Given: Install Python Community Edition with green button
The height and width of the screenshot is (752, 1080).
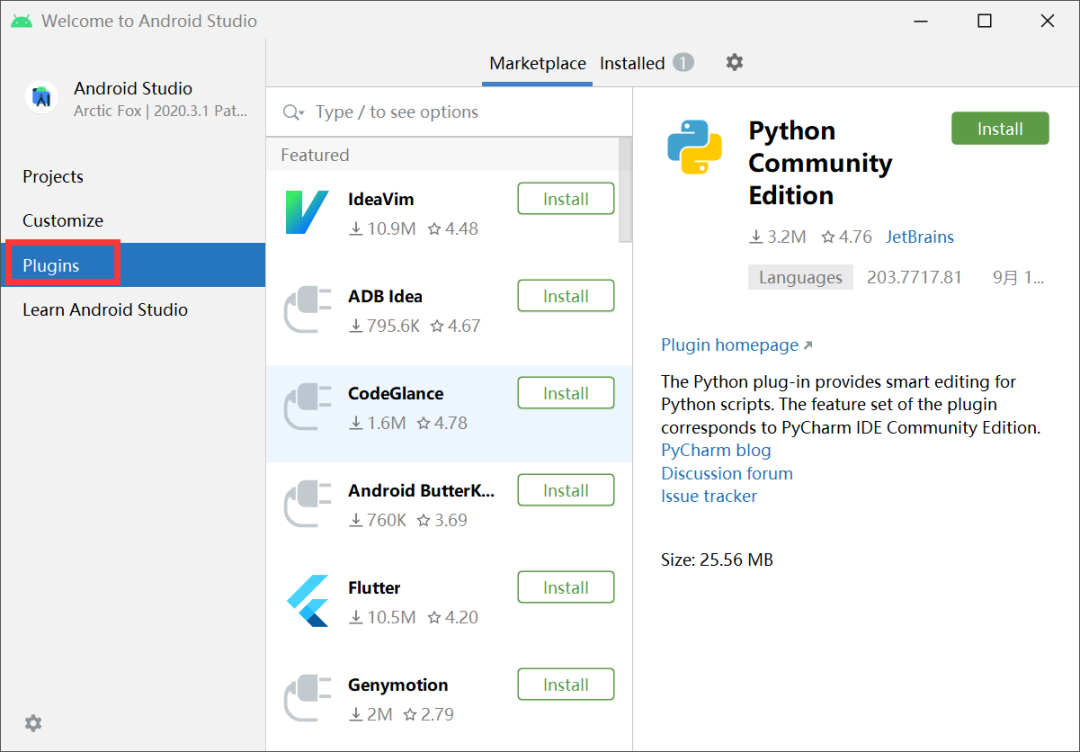Looking at the screenshot, I should pos(1000,129).
